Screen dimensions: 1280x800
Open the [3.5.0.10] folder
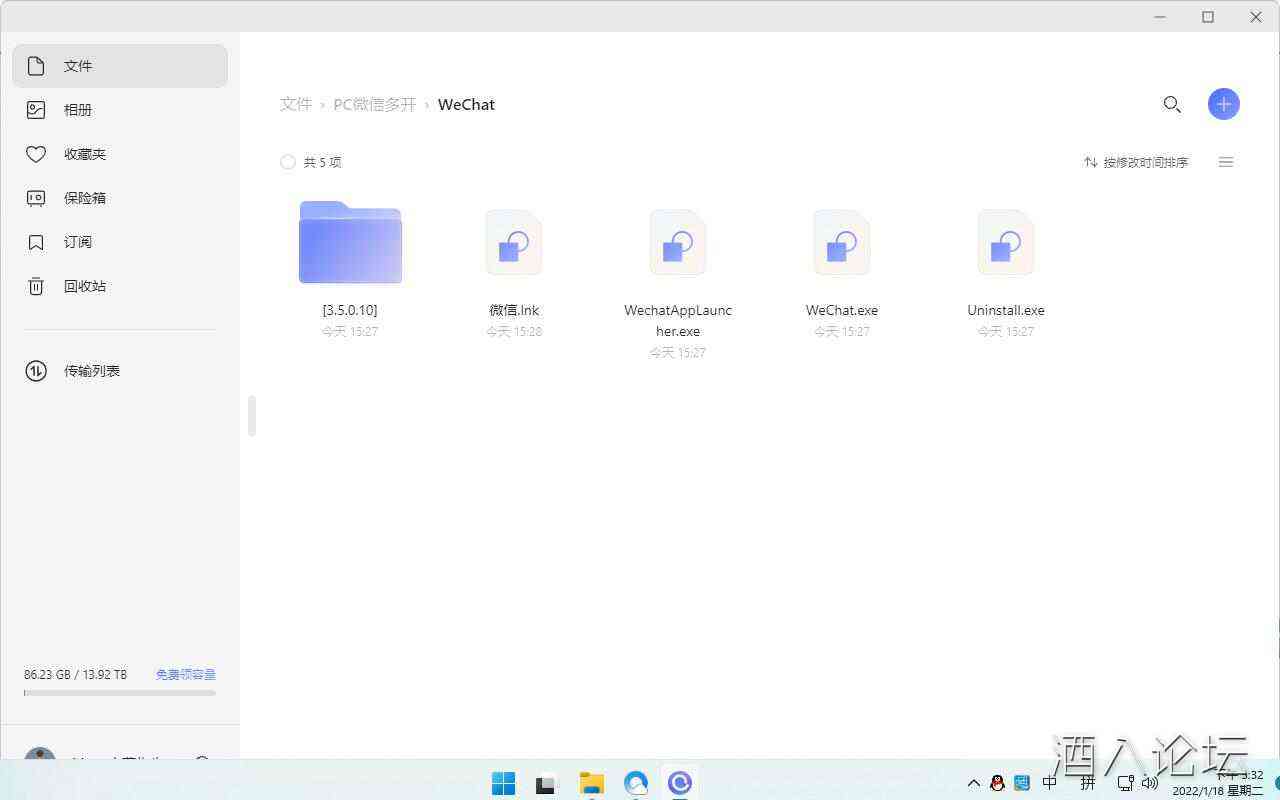[349, 242]
